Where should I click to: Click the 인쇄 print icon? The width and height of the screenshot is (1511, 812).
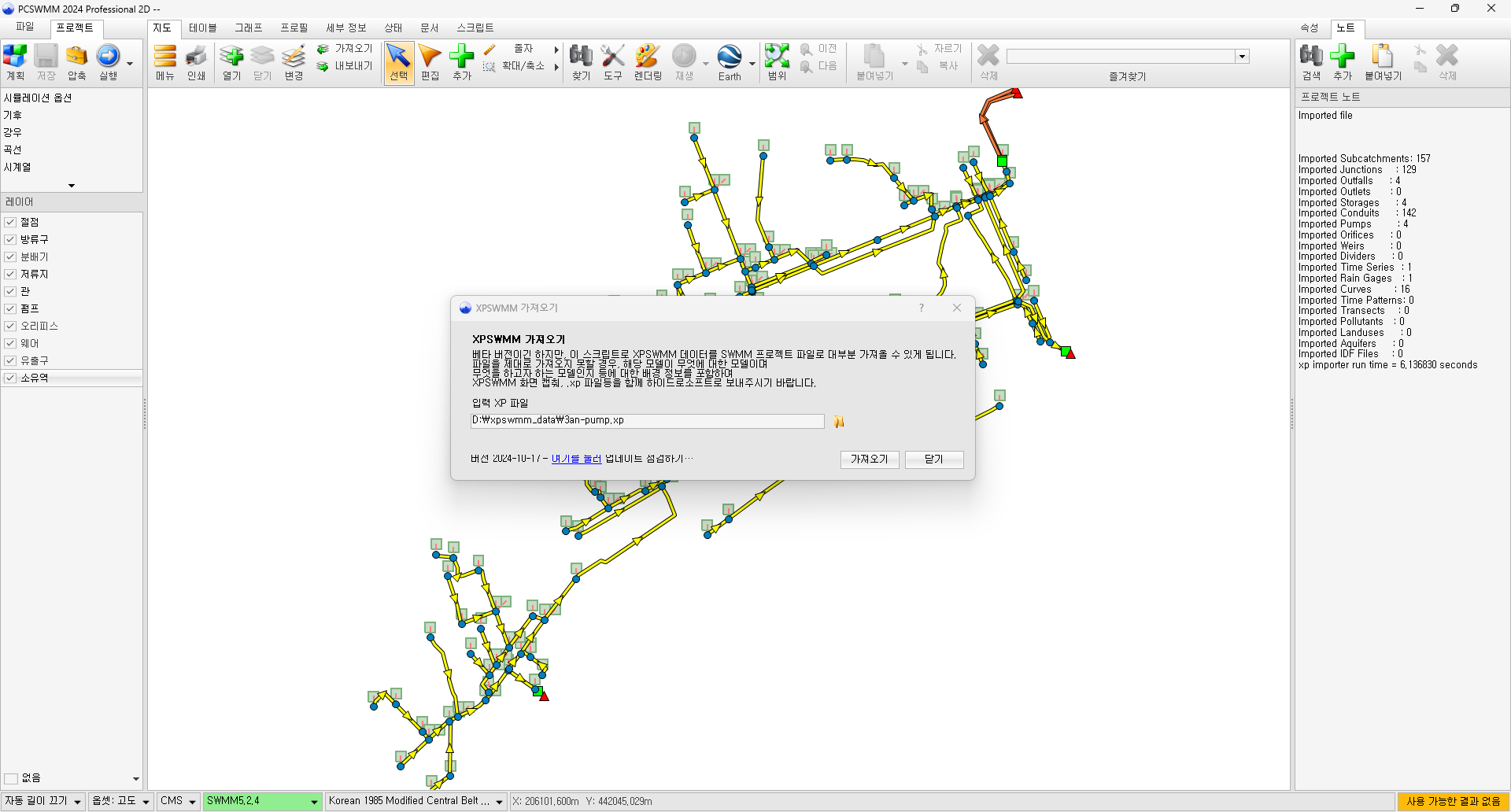pos(196,57)
